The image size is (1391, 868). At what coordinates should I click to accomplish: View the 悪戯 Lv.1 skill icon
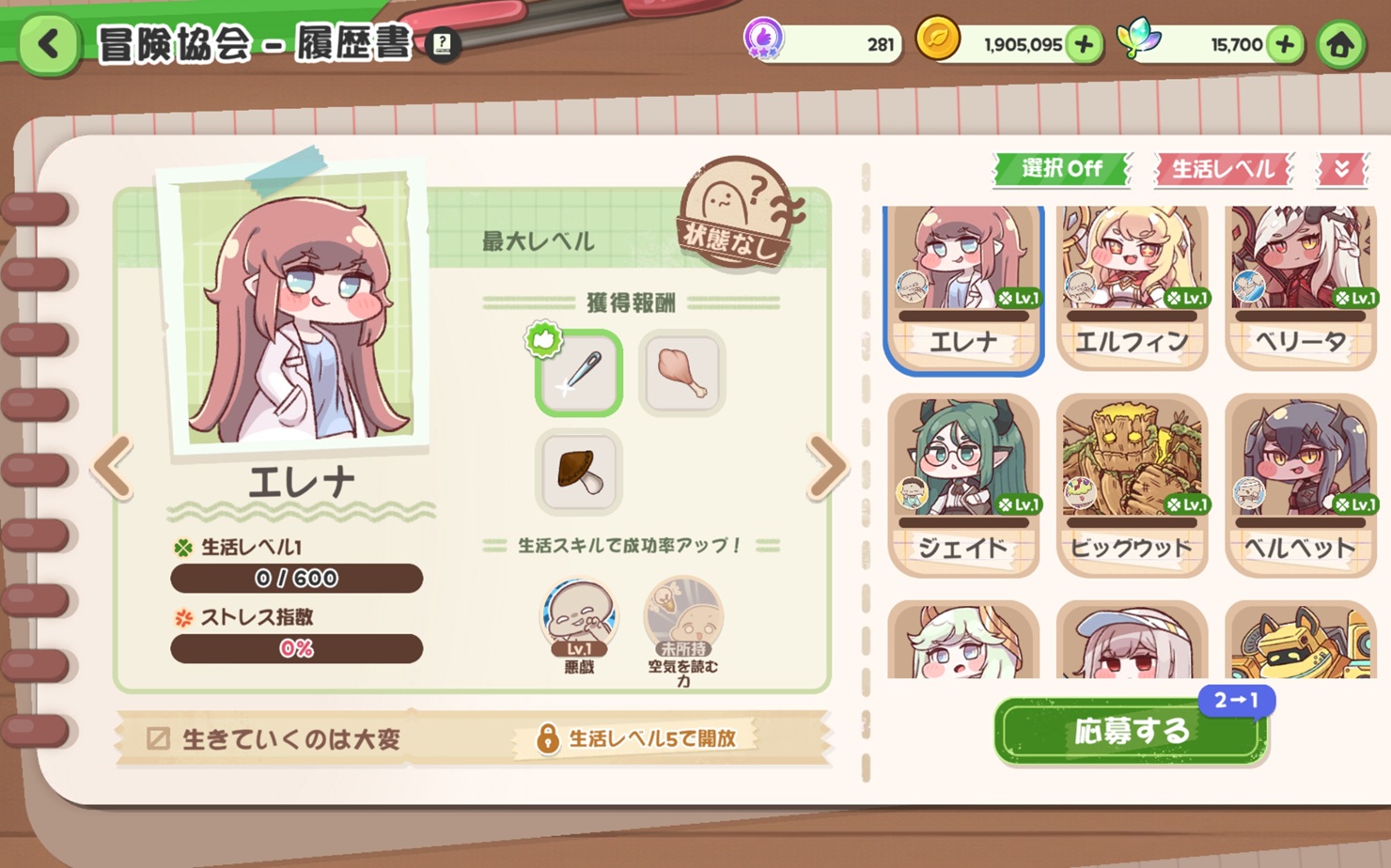(578, 619)
